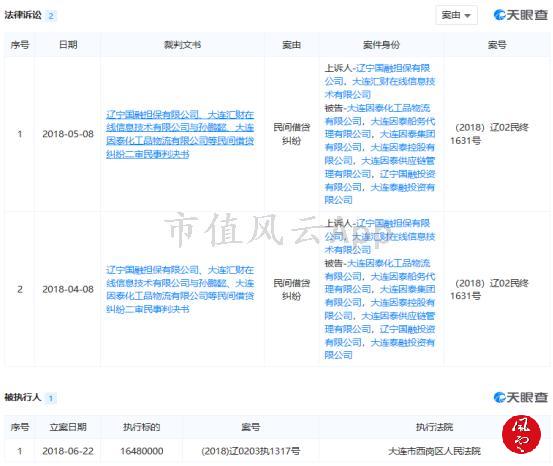Viewport: 553px width, 466px height.
Task: Click the 被执行人 count badge
Action: pos(51,398)
